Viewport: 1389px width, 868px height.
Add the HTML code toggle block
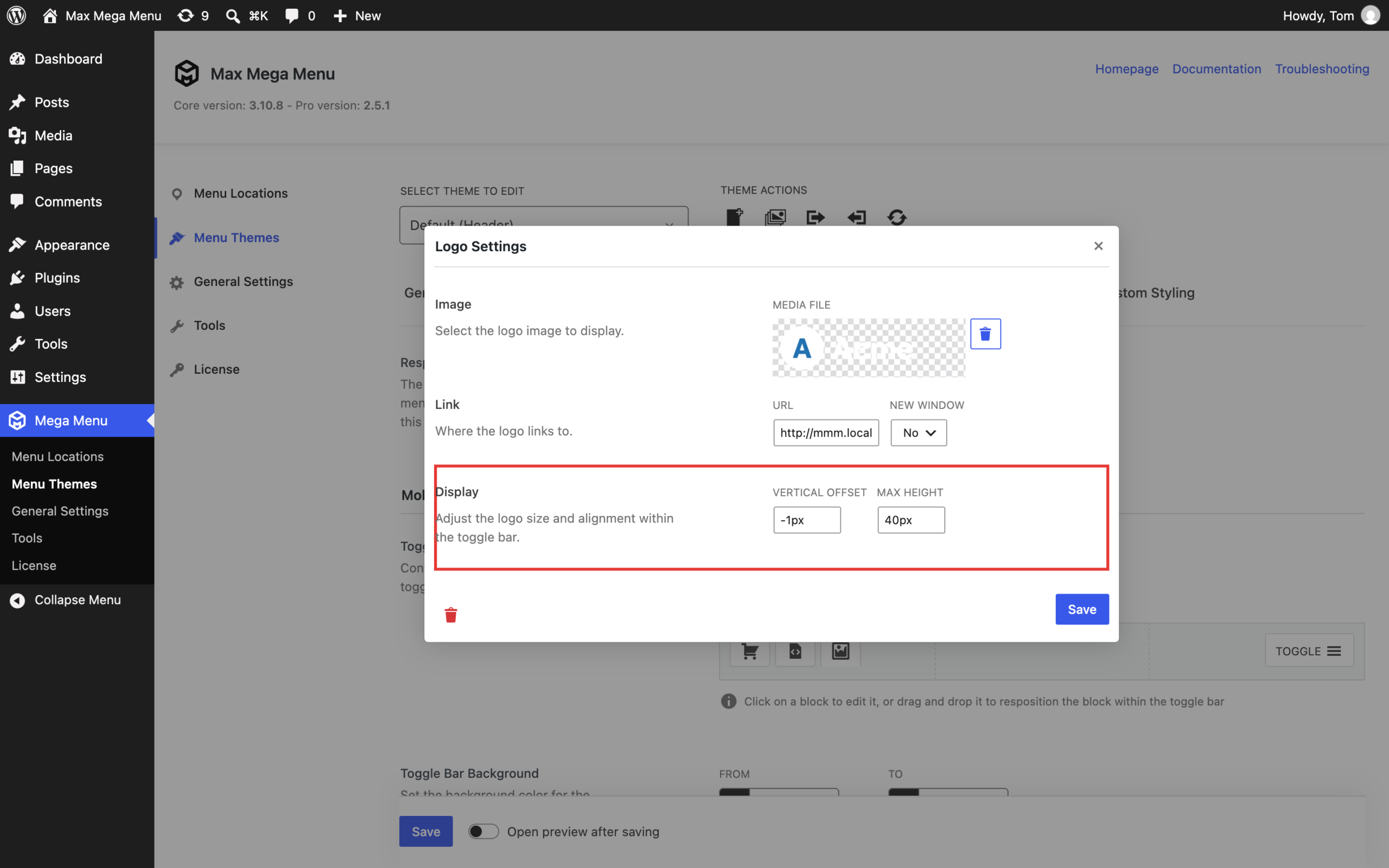pos(795,651)
